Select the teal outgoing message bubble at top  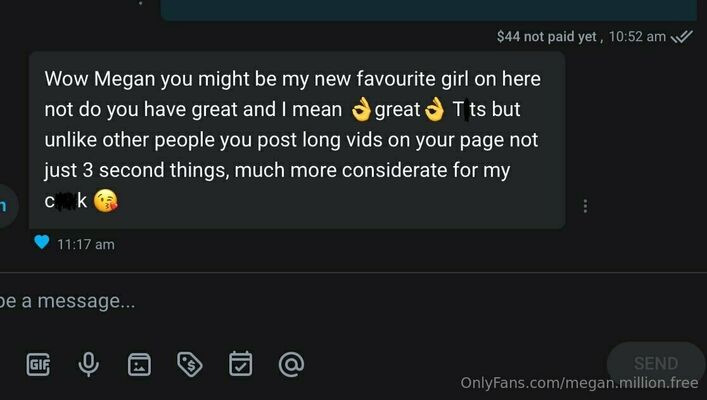(x=428, y=10)
